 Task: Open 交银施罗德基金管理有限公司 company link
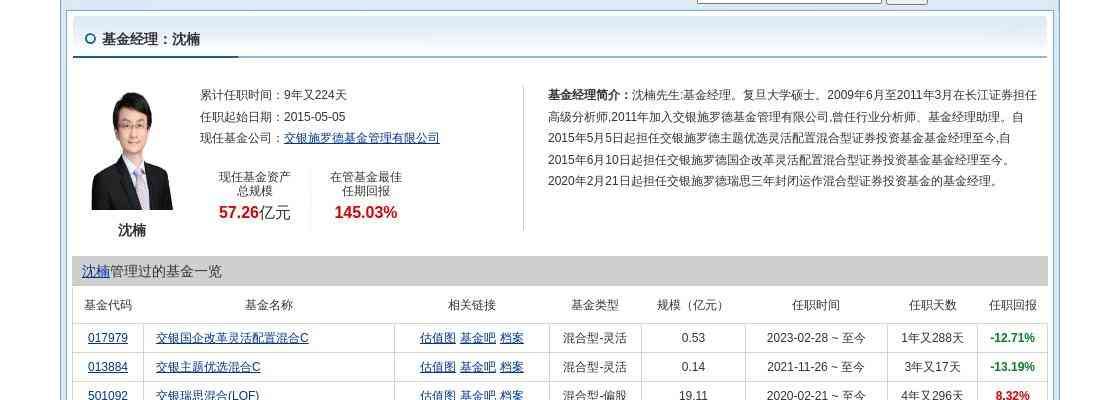361,138
